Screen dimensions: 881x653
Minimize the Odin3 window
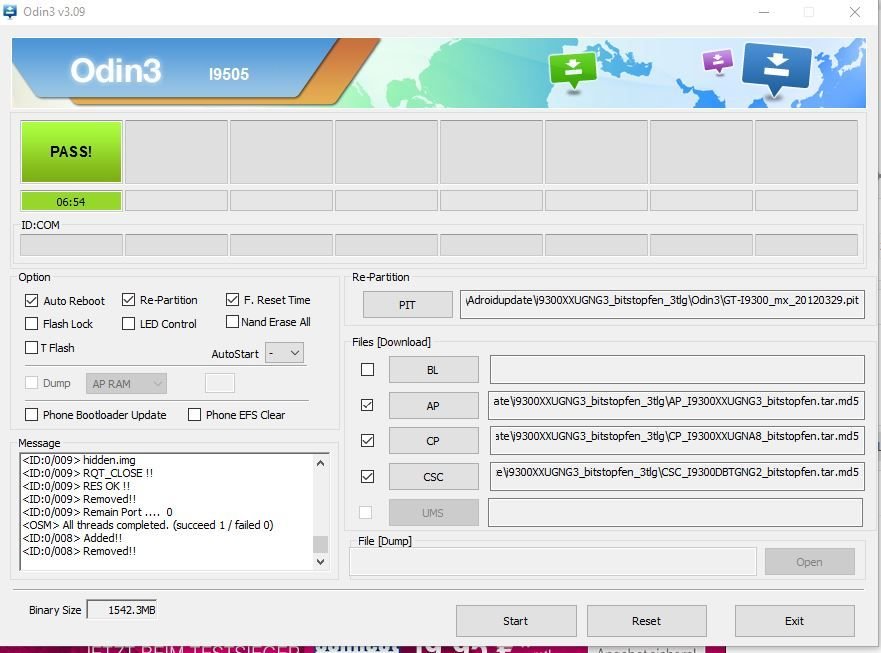(x=764, y=12)
